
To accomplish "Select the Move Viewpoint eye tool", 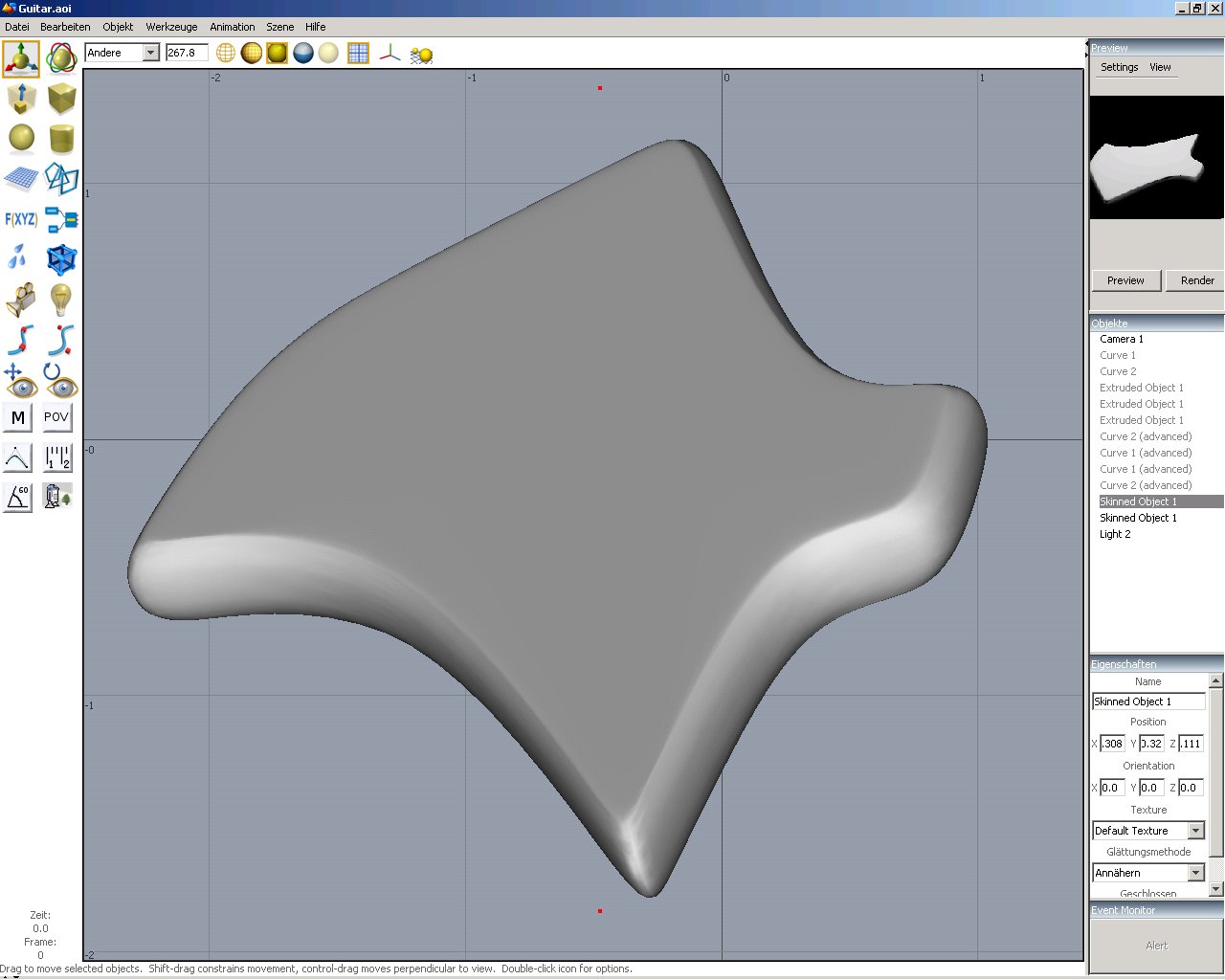I will coord(21,380).
